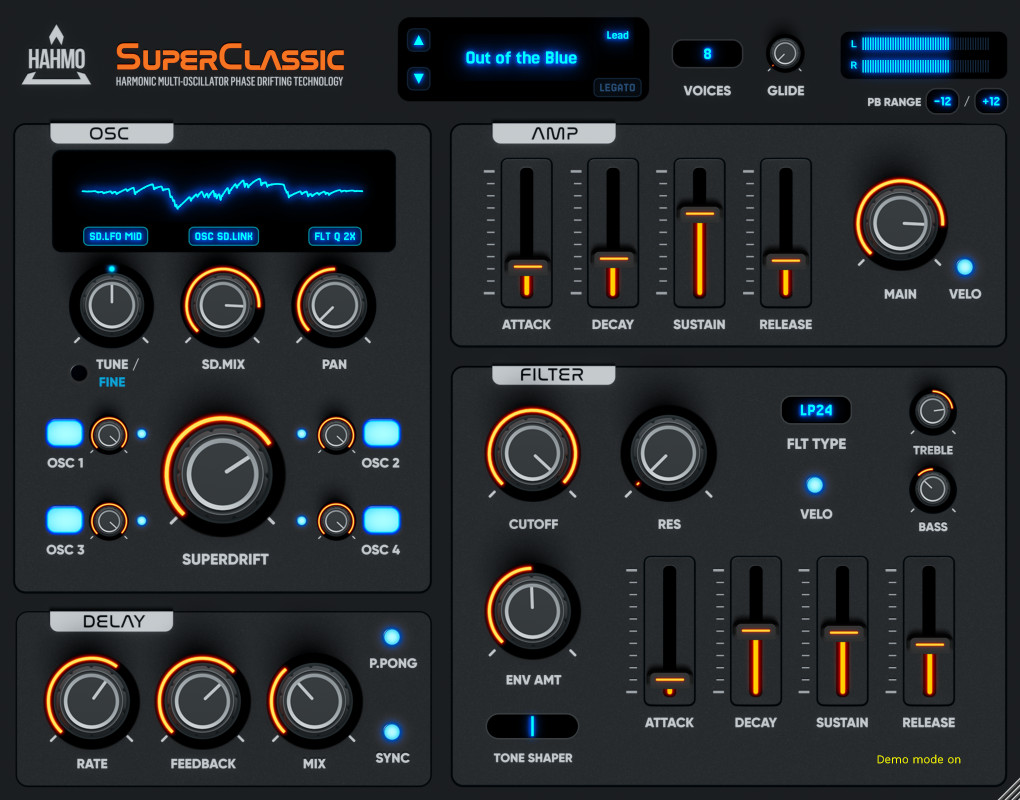Click the filter ATTACK slider

pos(669,631)
